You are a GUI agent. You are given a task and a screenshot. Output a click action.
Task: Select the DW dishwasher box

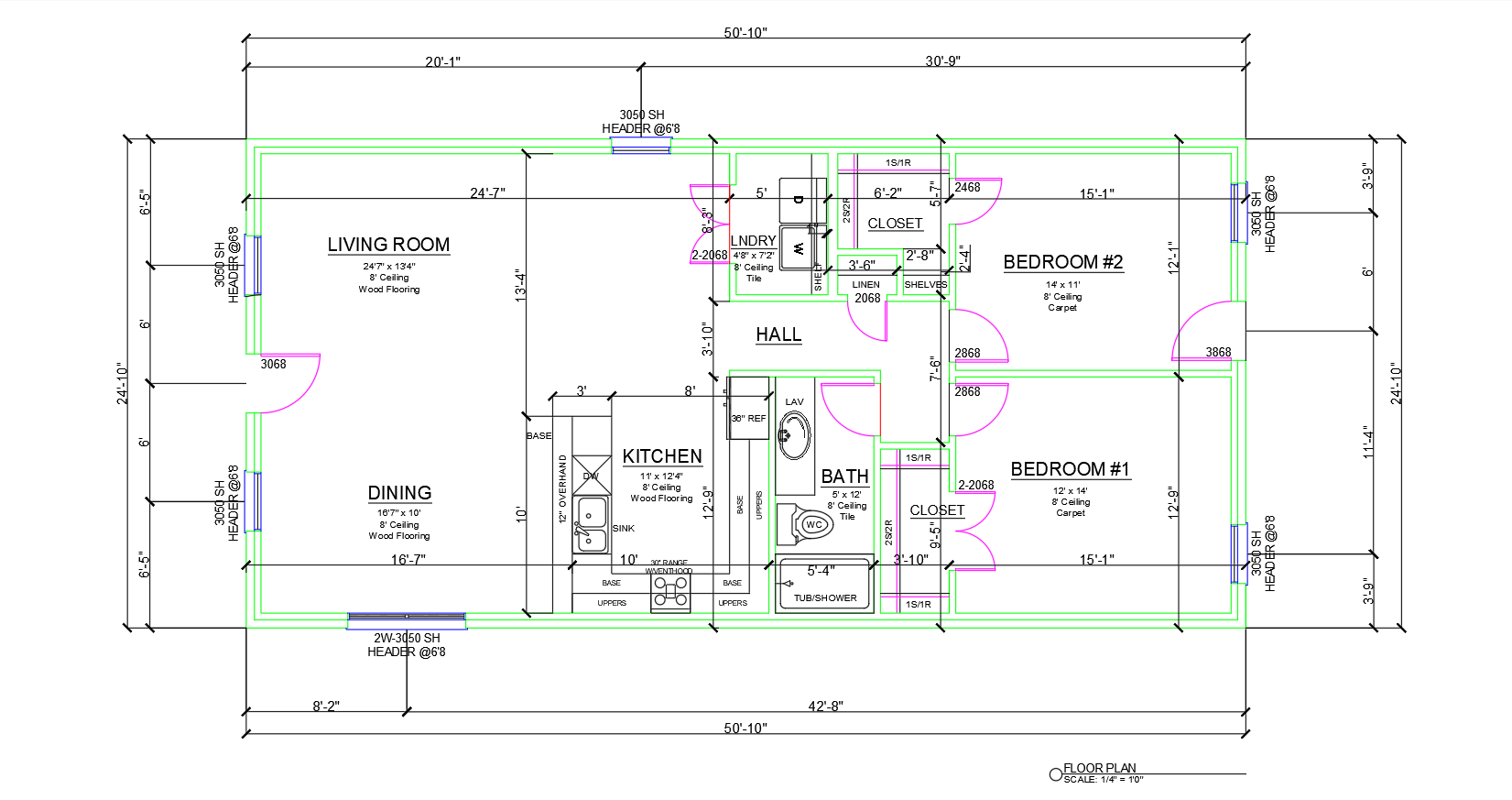point(592,475)
